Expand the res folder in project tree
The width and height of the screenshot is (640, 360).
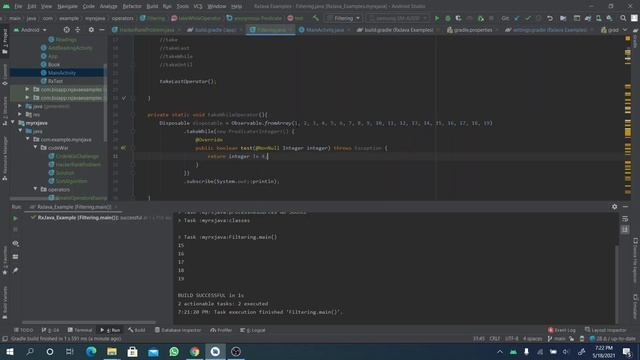click(20, 114)
